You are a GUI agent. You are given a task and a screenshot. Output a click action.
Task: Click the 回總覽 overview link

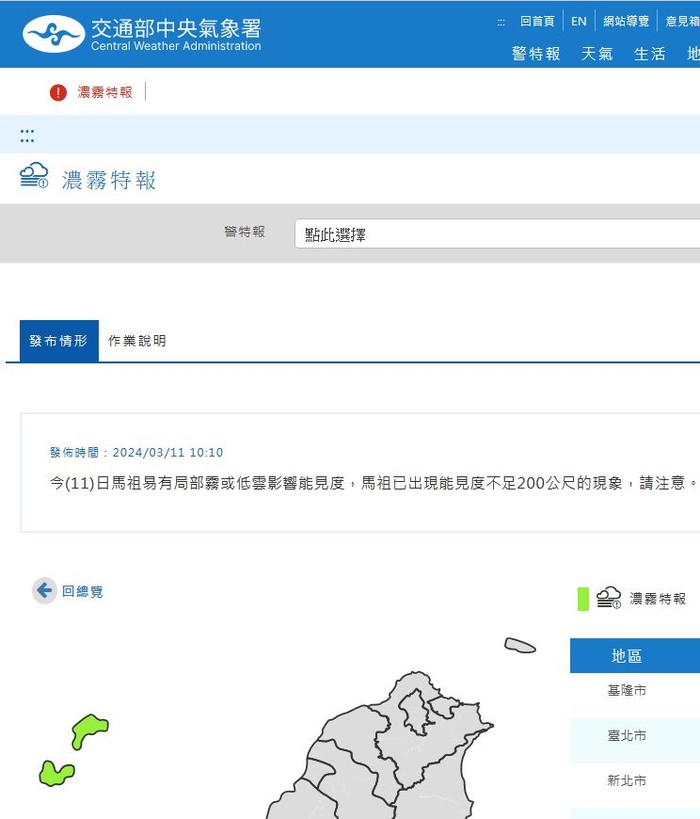pyautogui.click(x=83, y=591)
